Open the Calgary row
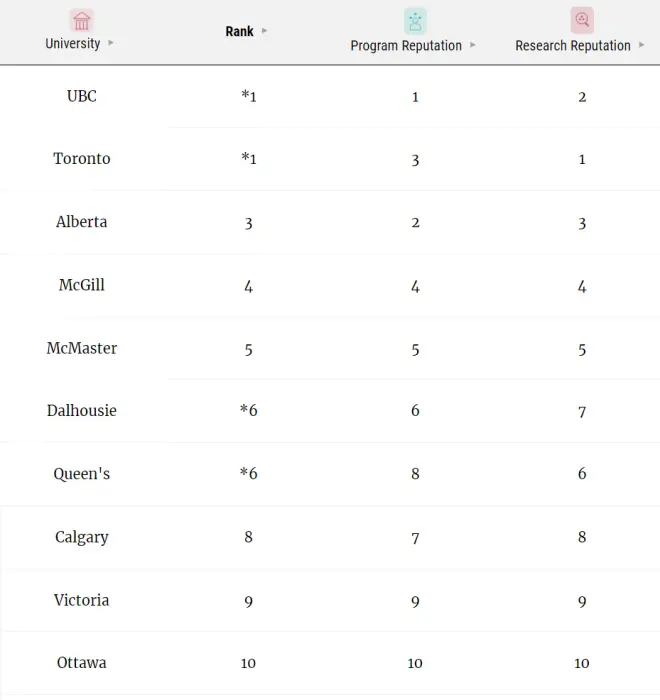 click(82, 537)
